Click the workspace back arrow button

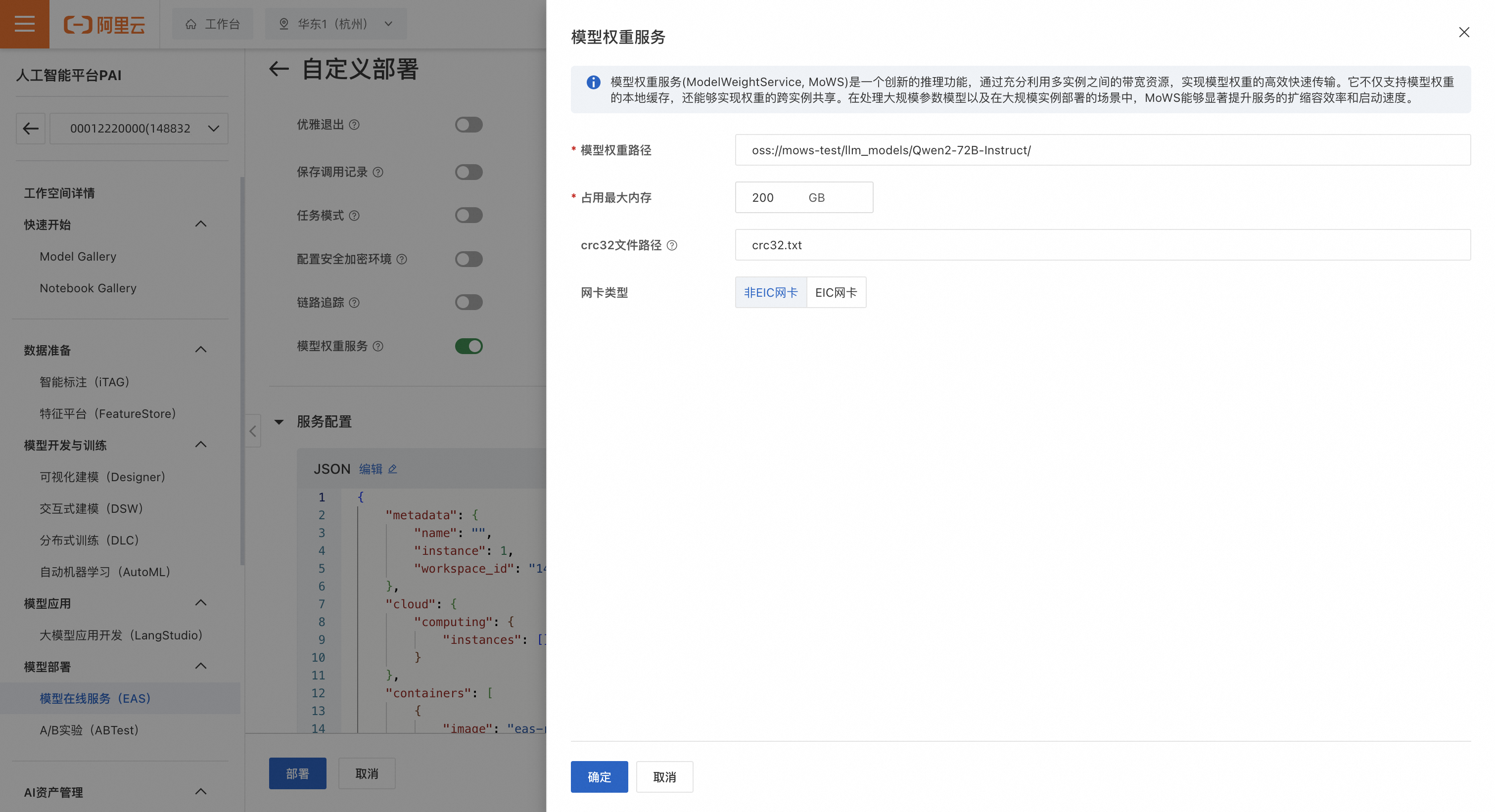tap(31, 128)
